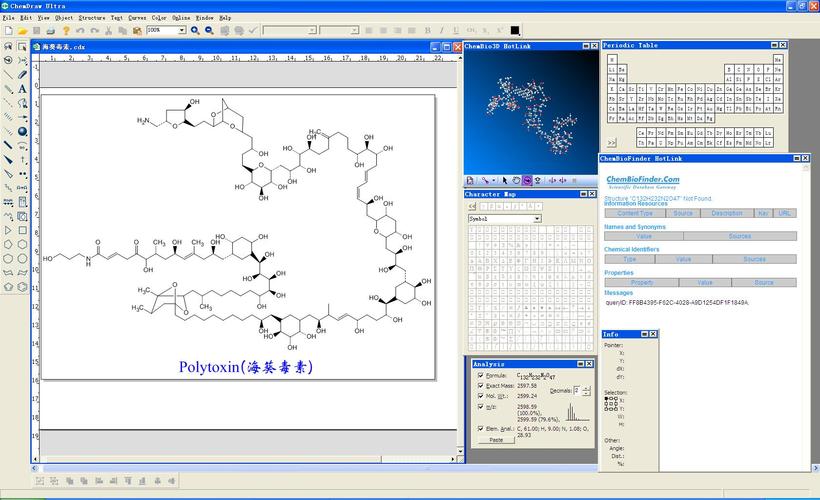Screen dimensions: 820x500
Task: Open the Window menu
Action: coord(205,18)
